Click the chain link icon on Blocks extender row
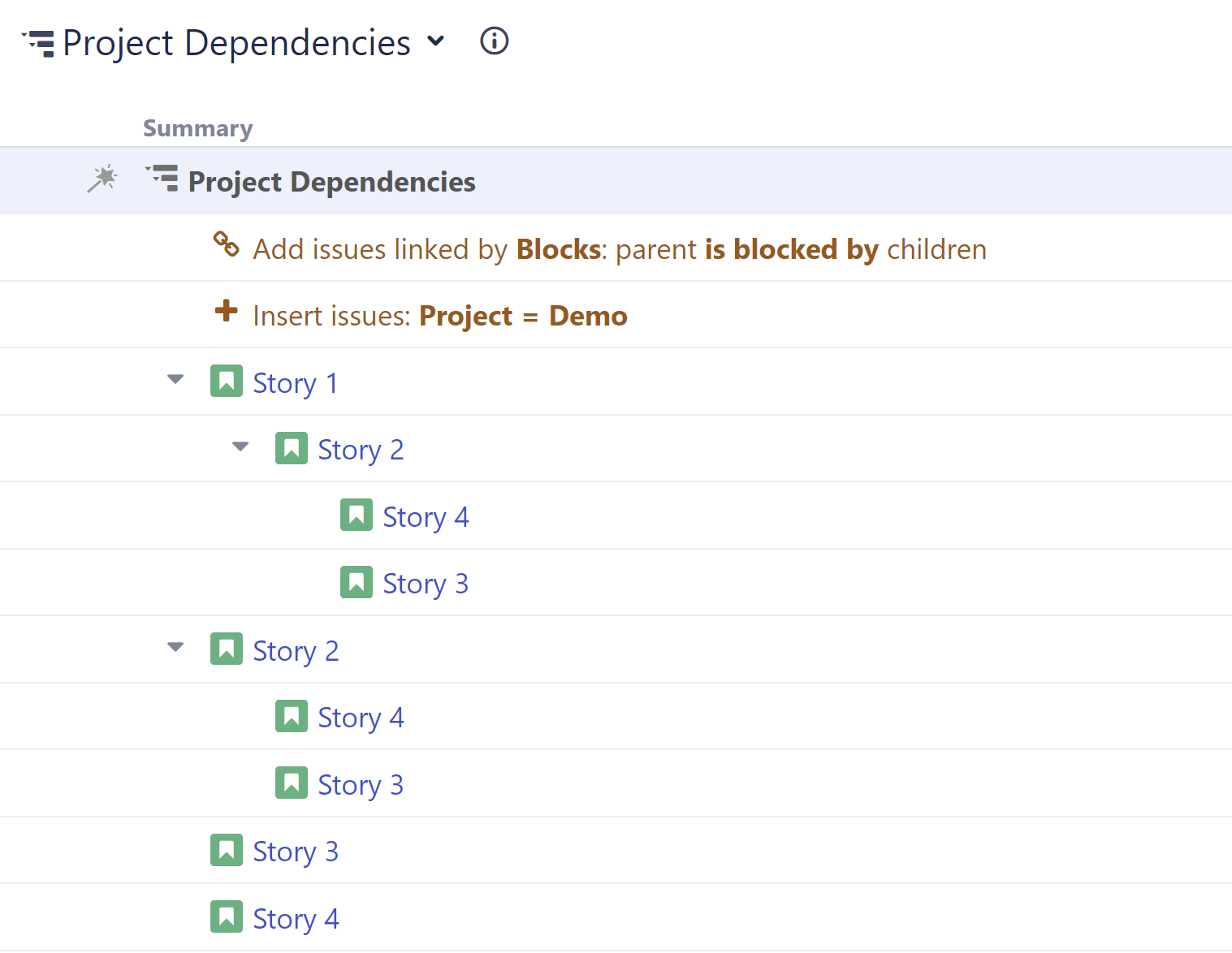The height and width of the screenshot is (953, 1232). pyautogui.click(x=226, y=244)
